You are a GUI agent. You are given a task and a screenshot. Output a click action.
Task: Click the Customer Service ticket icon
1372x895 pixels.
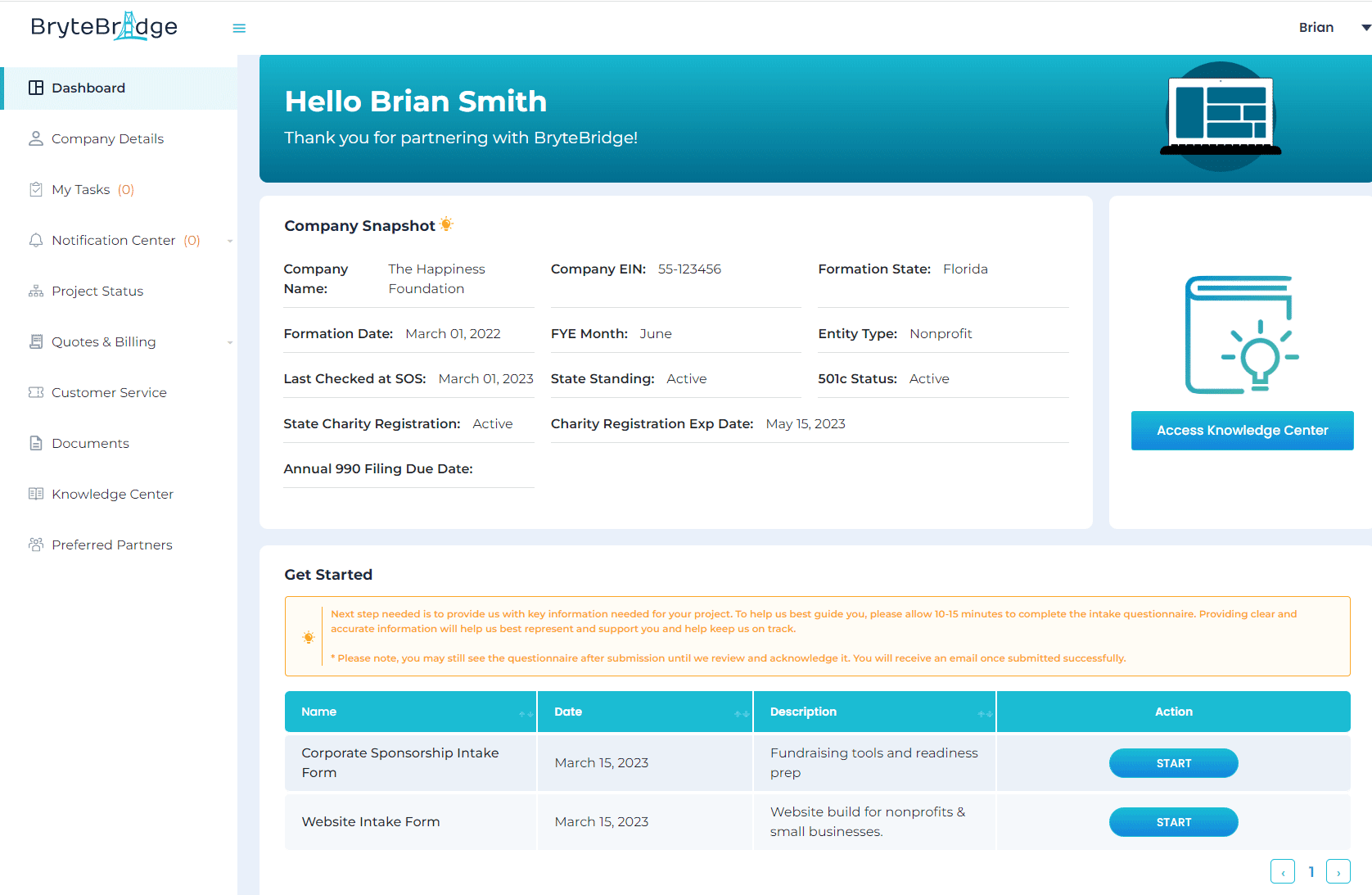tap(36, 392)
